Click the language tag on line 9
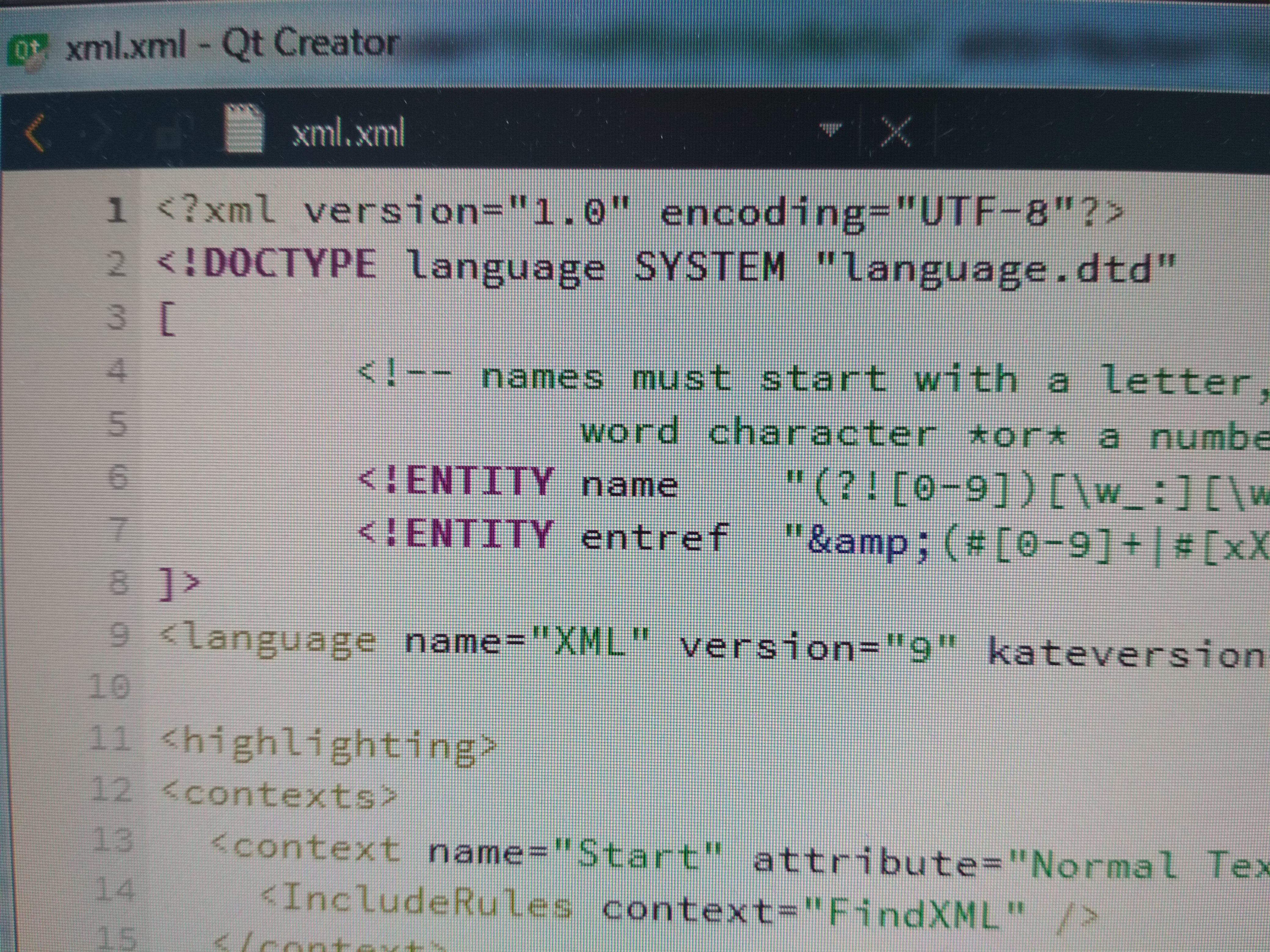This screenshot has width=1270, height=952. click(269, 639)
